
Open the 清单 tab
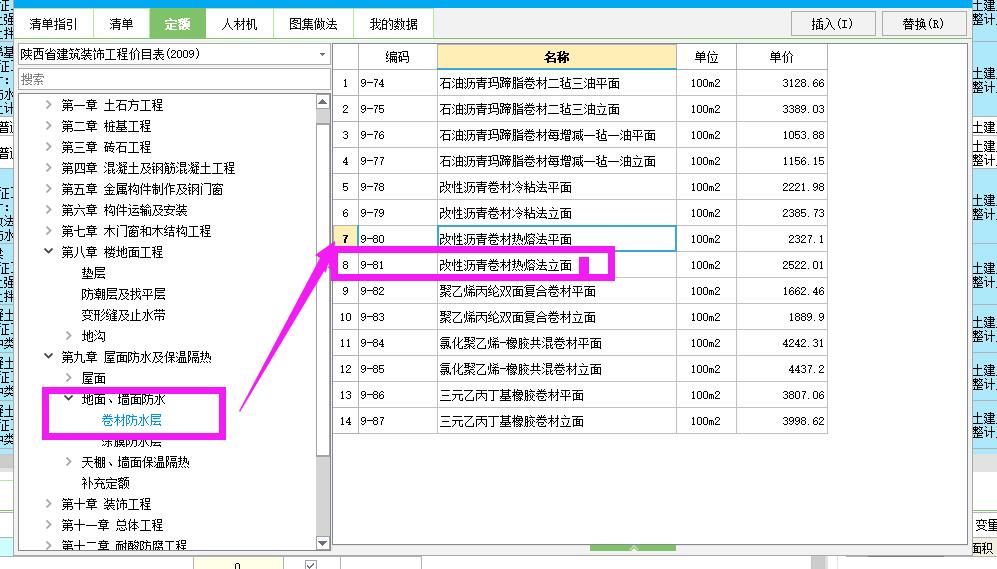(x=121, y=24)
